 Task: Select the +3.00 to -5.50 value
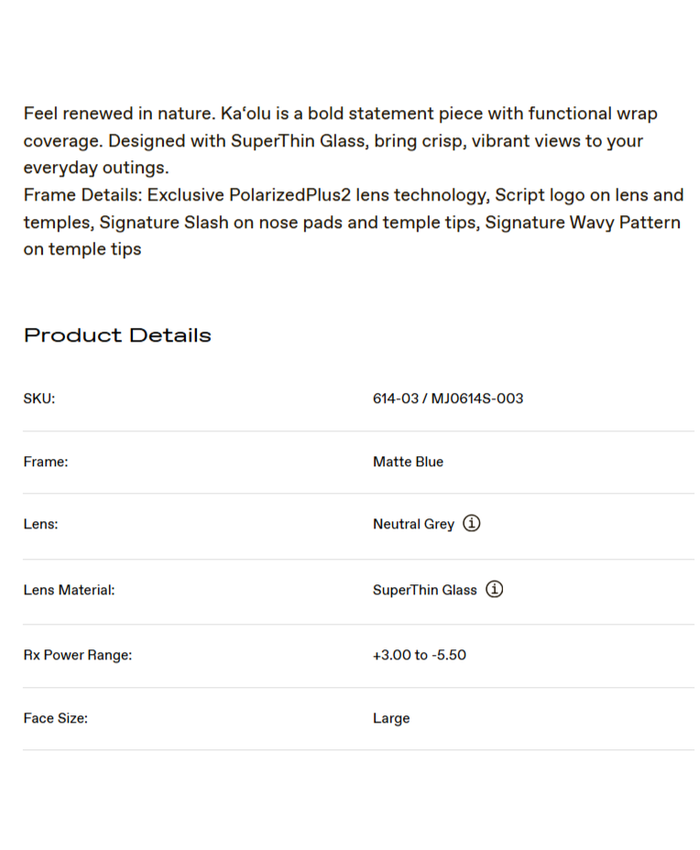(419, 656)
